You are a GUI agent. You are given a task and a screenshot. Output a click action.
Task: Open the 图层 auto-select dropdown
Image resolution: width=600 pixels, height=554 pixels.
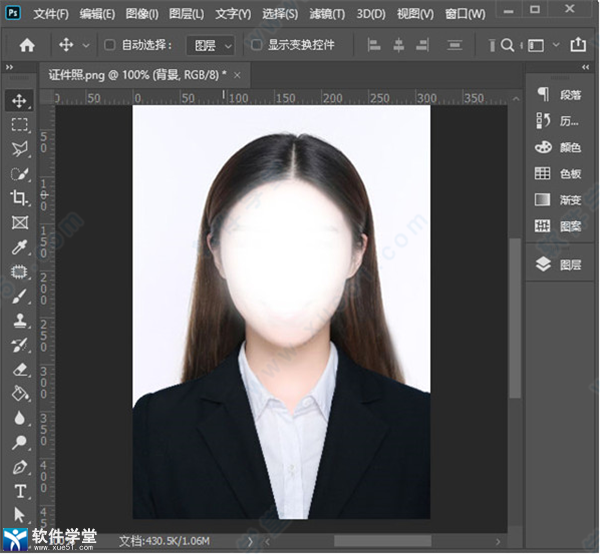(x=212, y=45)
